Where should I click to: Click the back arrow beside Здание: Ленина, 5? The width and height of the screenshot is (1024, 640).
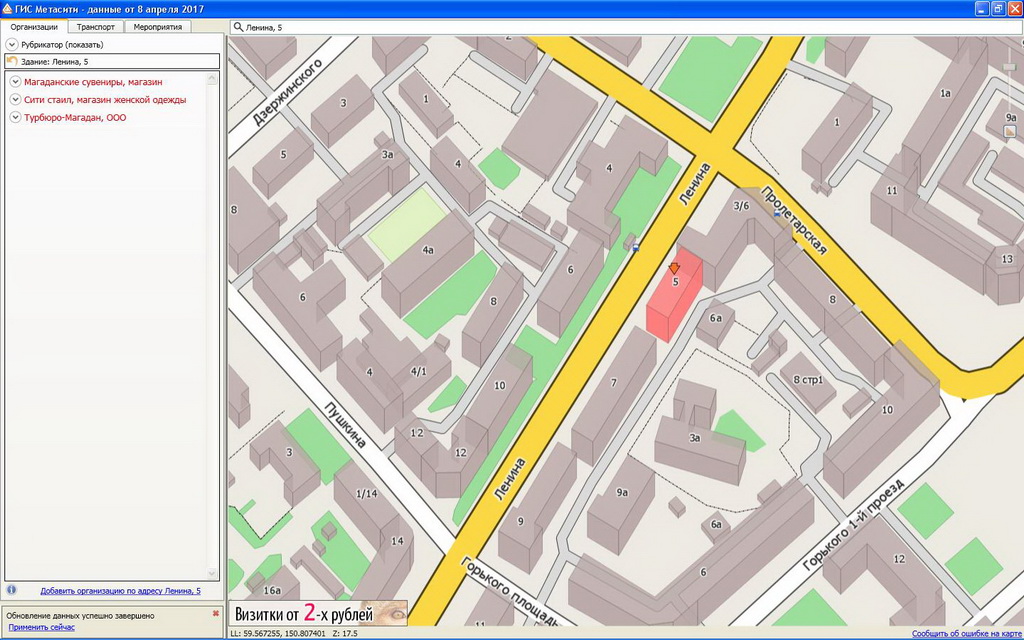pos(12,62)
